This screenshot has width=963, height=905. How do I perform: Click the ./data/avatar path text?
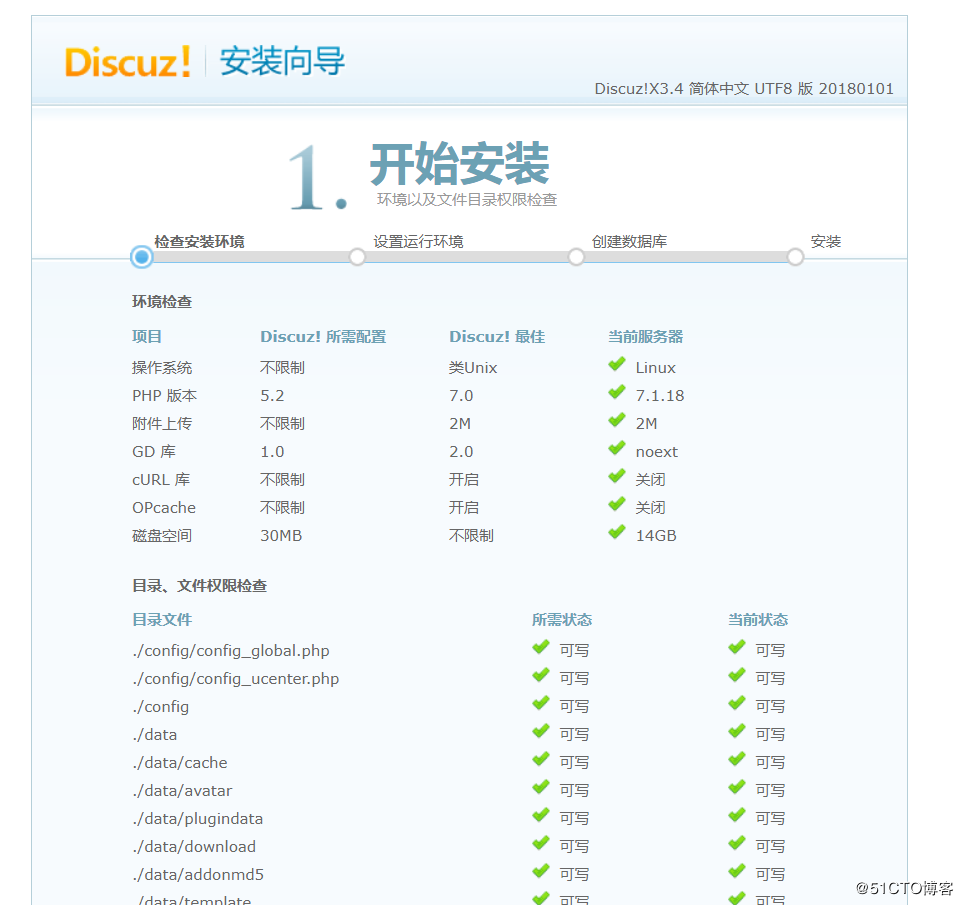[x=182, y=790]
